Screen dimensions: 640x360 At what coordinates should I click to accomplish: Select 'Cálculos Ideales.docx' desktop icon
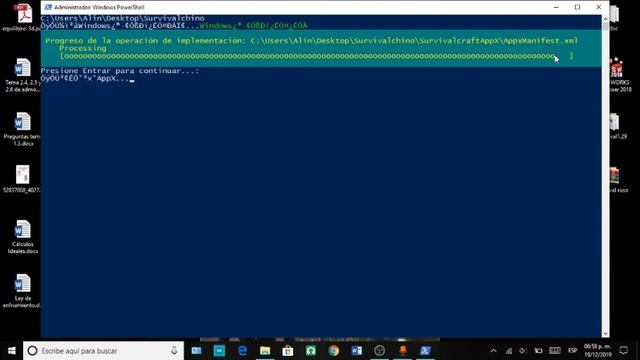tap(22, 237)
